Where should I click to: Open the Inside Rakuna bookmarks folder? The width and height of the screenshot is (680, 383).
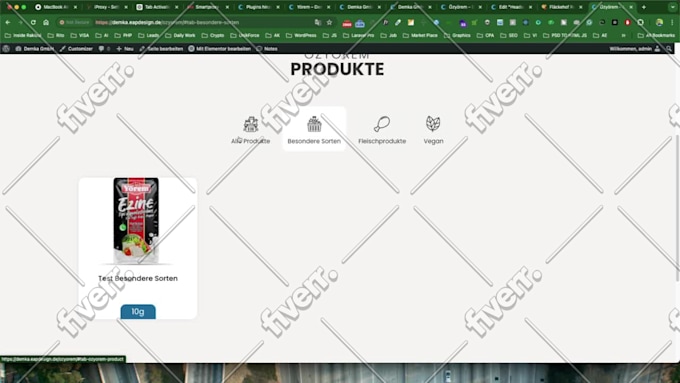pos(23,35)
